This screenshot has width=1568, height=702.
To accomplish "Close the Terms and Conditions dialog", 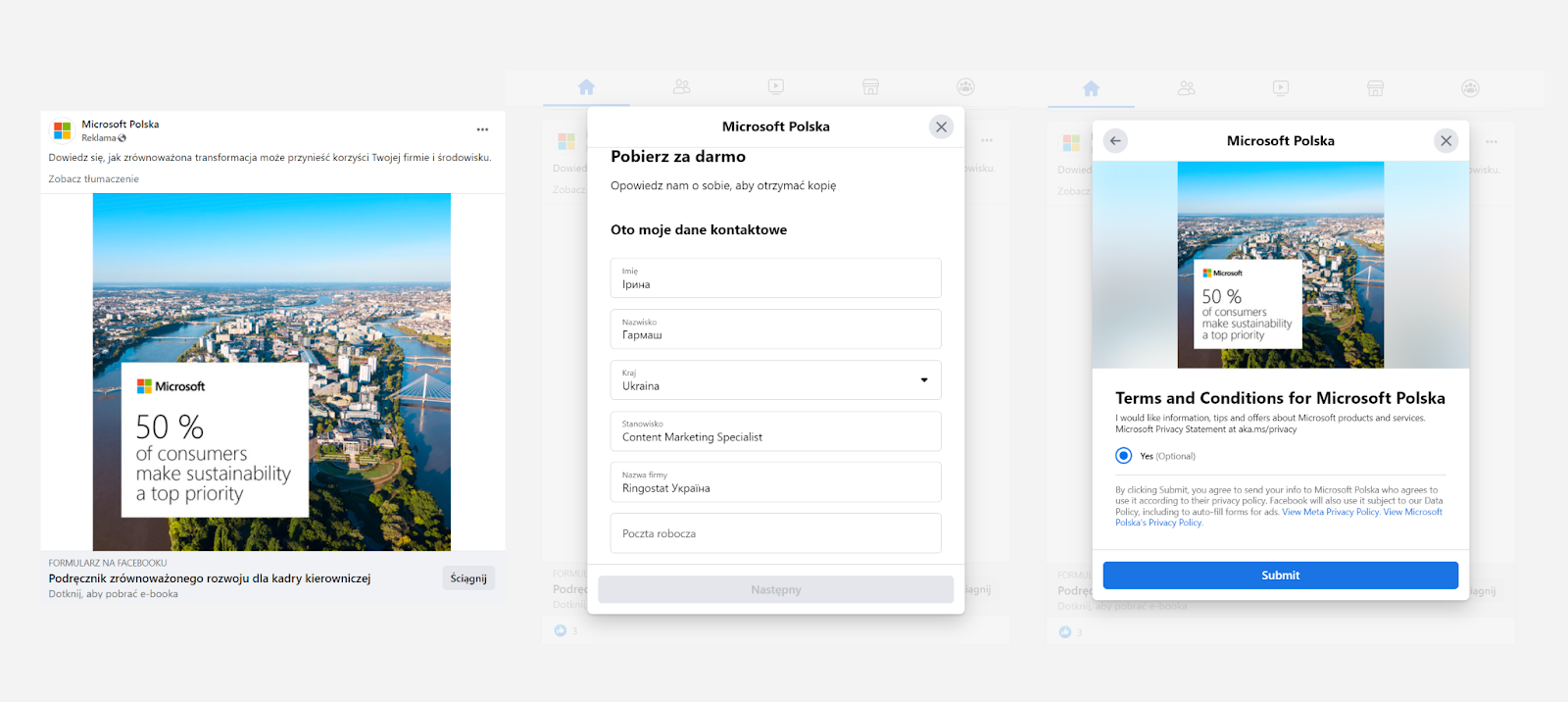I will [x=1446, y=141].
